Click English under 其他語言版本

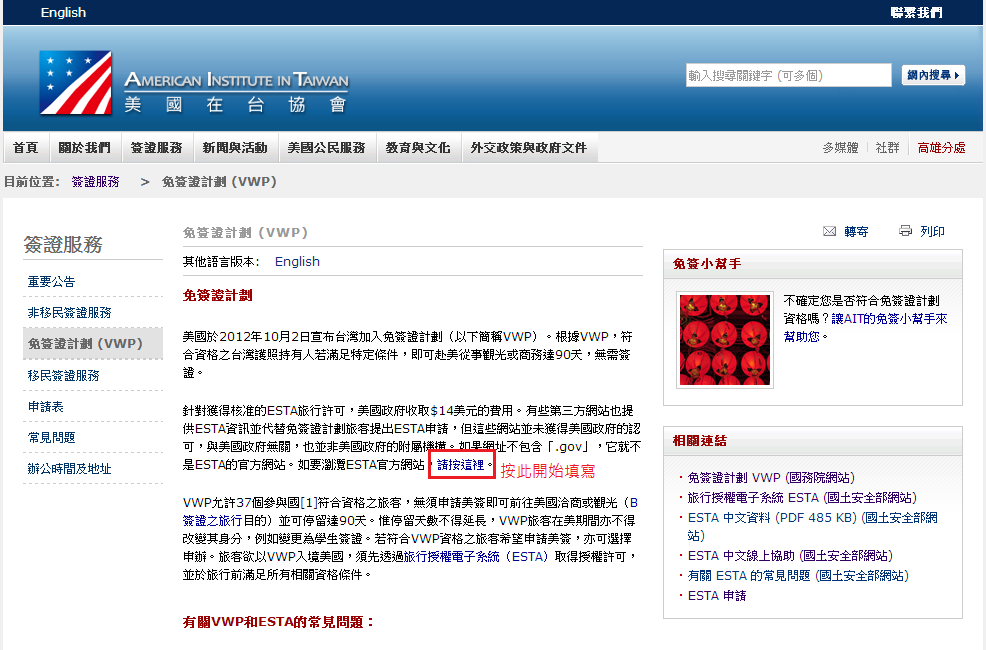coord(297,262)
